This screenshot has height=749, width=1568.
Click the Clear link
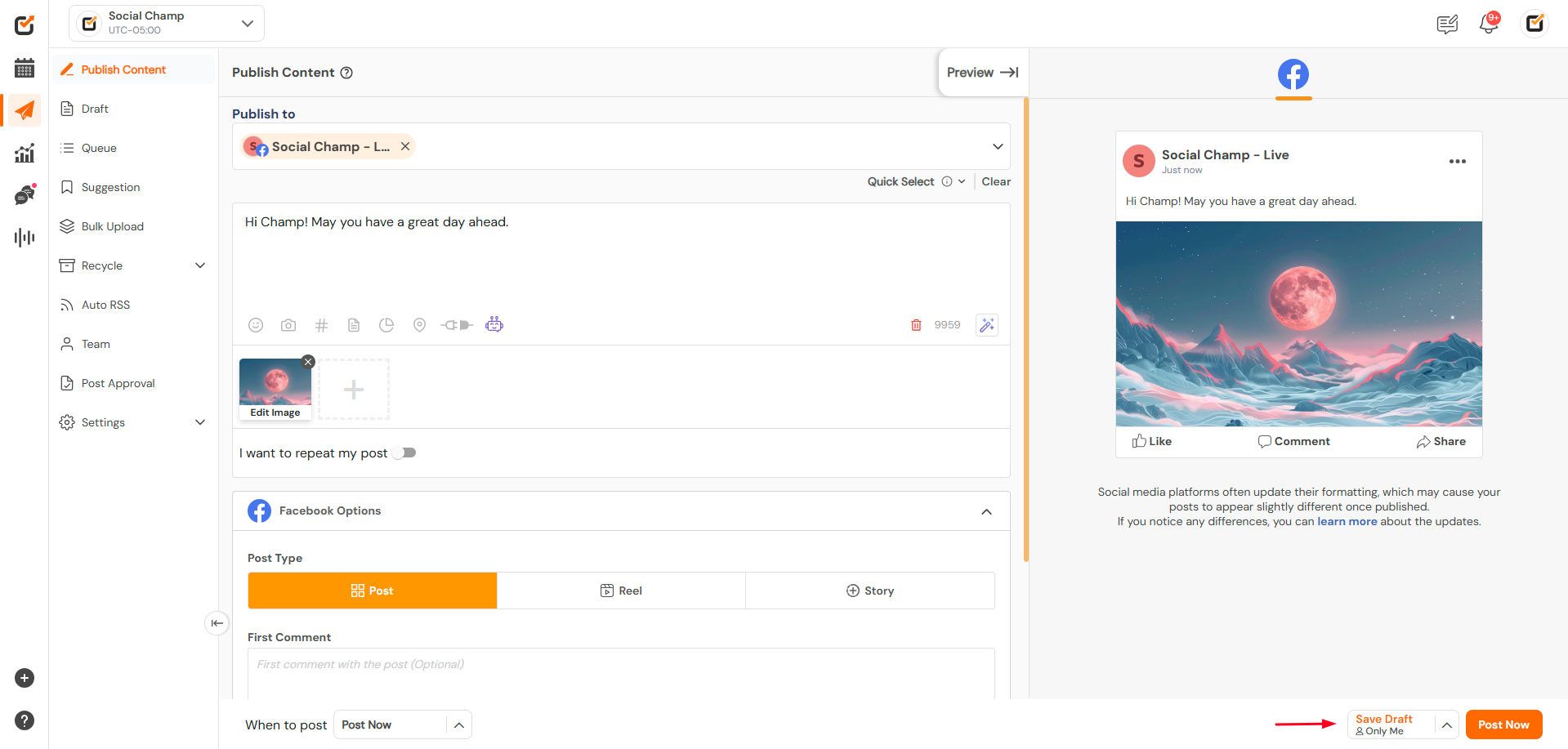pyautogui.click(x=996, y=181)
